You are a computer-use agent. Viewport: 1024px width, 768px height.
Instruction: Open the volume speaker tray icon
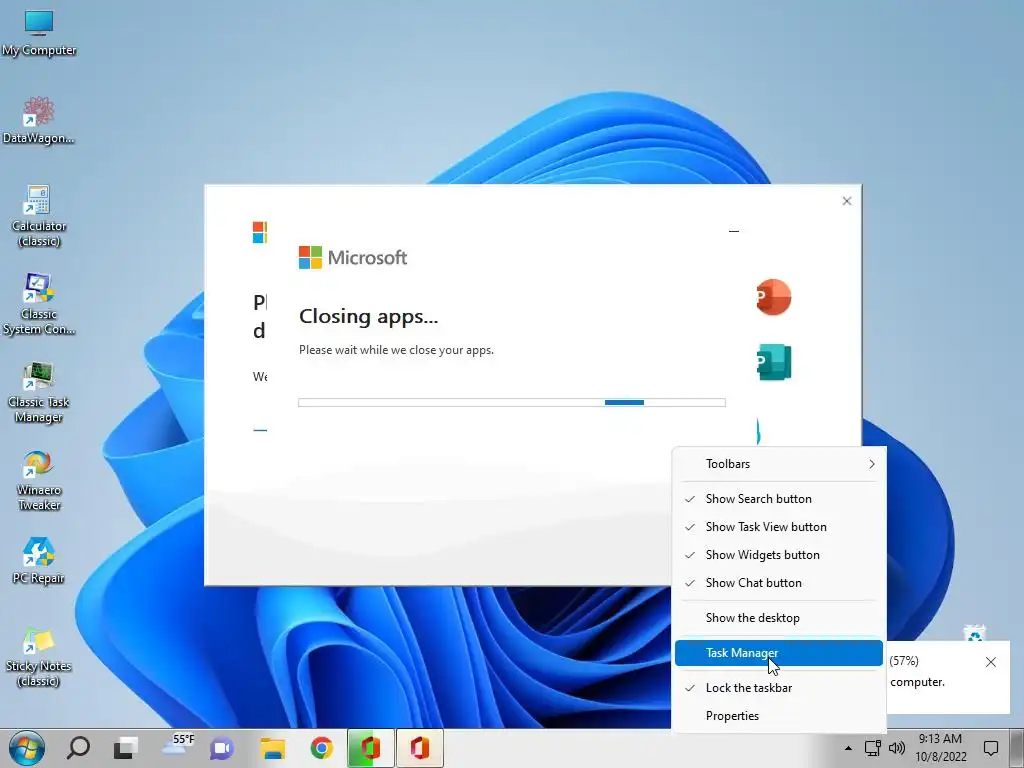pyautogui.click(x=897, y=748)
